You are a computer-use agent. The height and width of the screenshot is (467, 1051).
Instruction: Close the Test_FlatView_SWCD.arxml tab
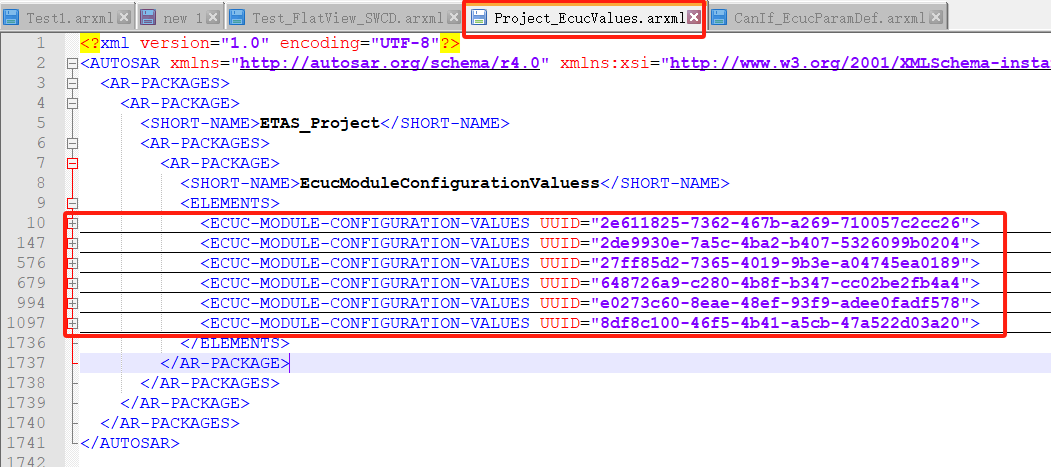click(x=454, y=18)
